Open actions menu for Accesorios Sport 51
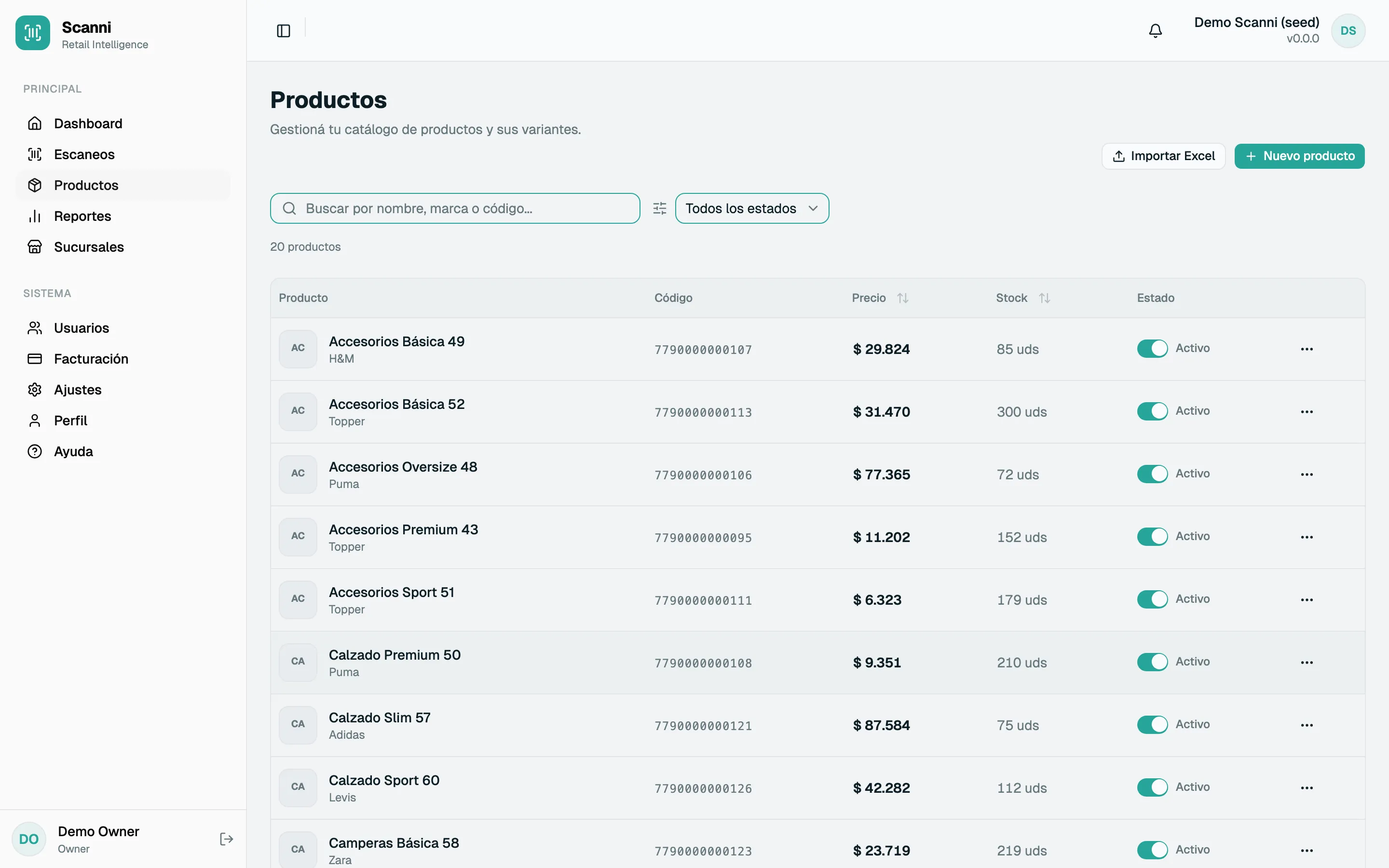Viewport: 1389px width, 868px height. point(1307,599)
